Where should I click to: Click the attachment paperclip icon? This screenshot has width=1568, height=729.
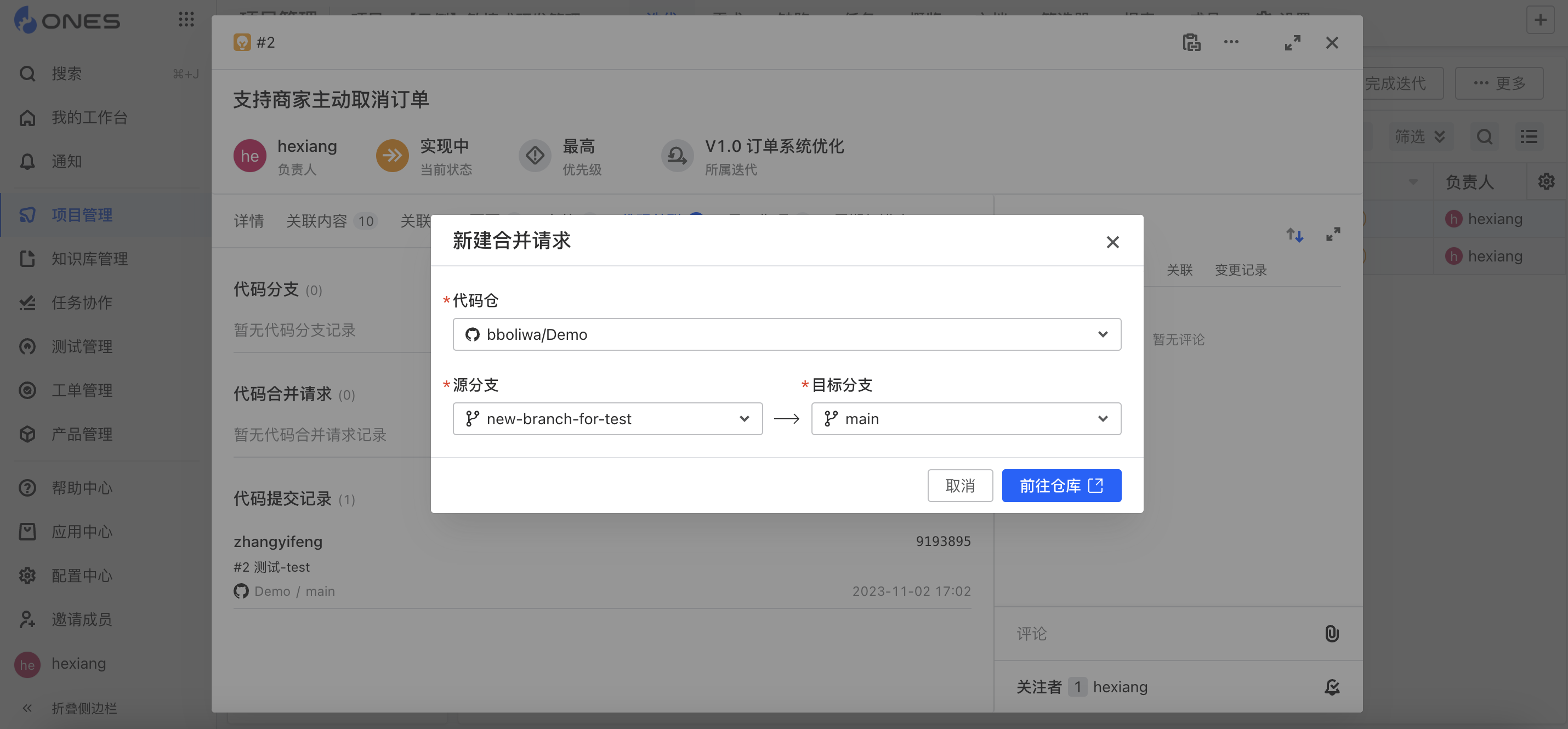pos(1331,634)
